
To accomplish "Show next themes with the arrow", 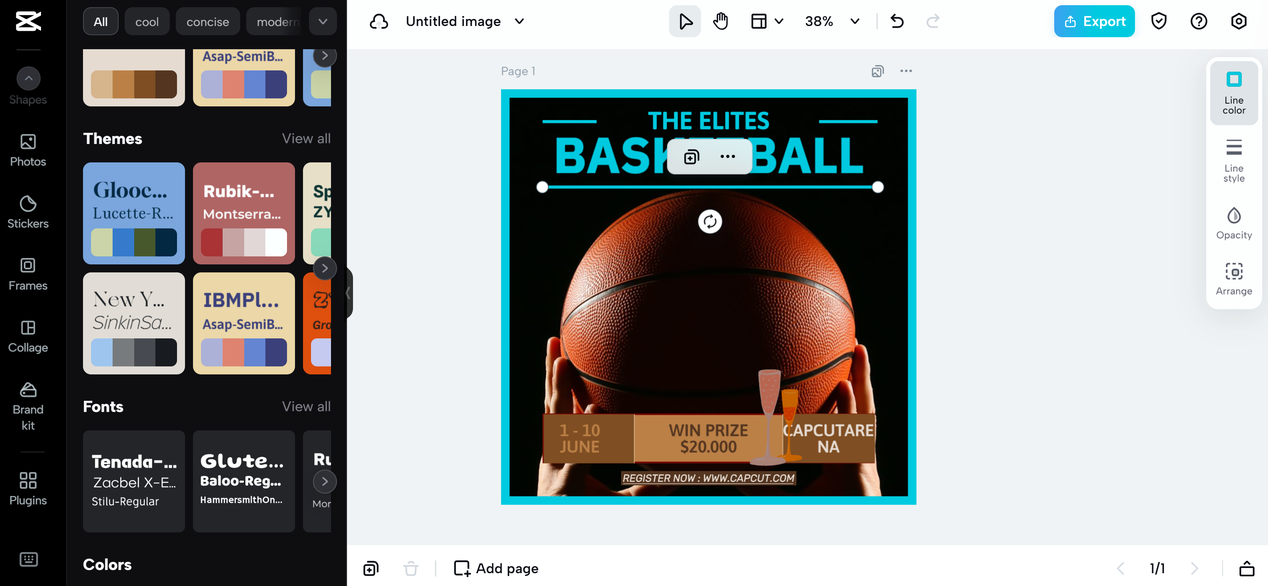I will [324, 268].
